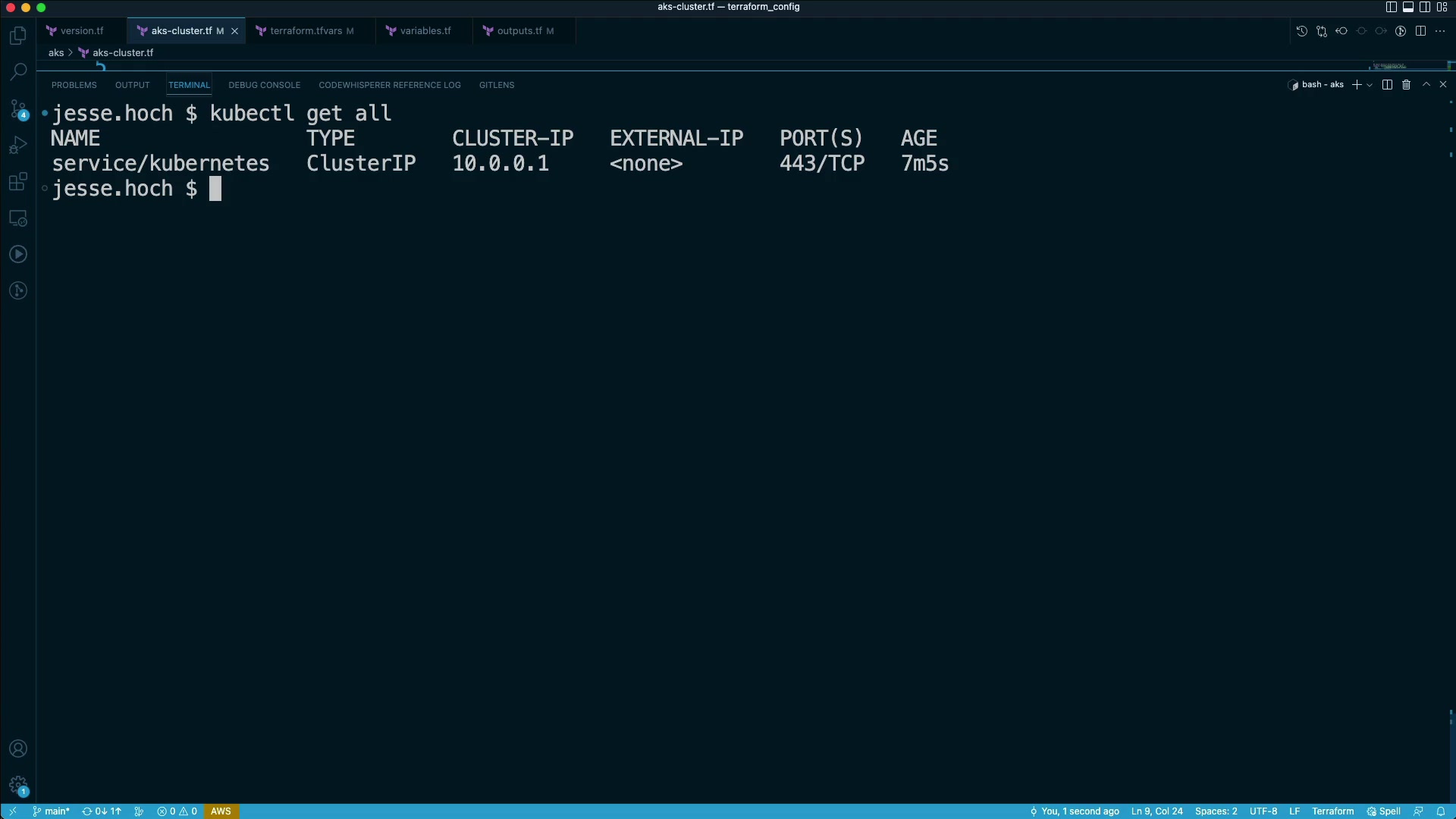Switch to the terraform.tfvars tab

pos(306,31)
